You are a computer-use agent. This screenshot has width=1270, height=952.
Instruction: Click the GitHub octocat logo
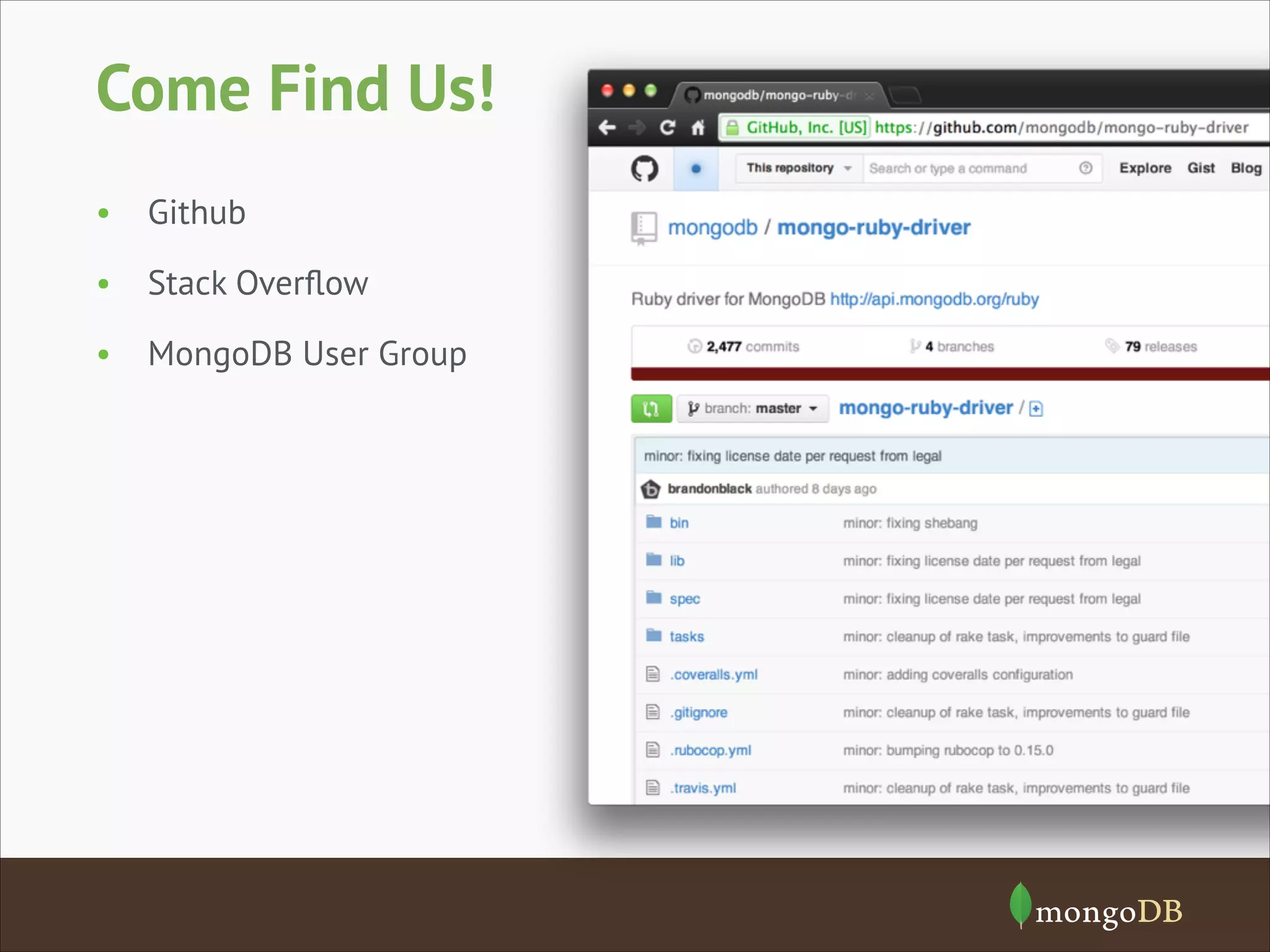645,169
